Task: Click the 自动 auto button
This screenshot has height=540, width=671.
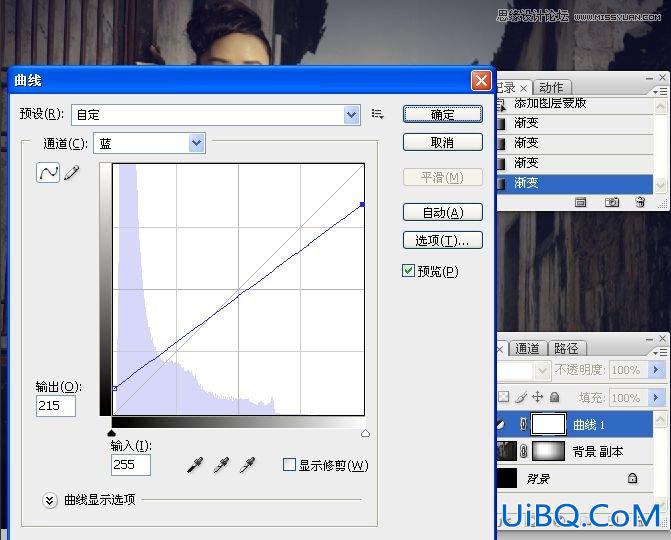Action: (x=442, y=212)
